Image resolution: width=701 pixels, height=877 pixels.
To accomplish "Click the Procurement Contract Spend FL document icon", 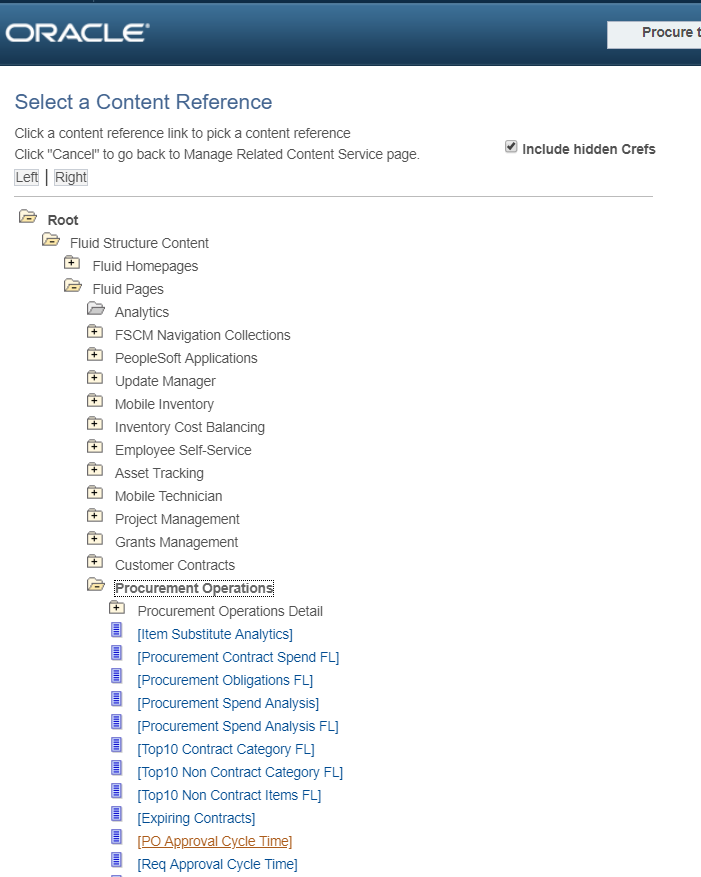I will click(x=116, y=653).
